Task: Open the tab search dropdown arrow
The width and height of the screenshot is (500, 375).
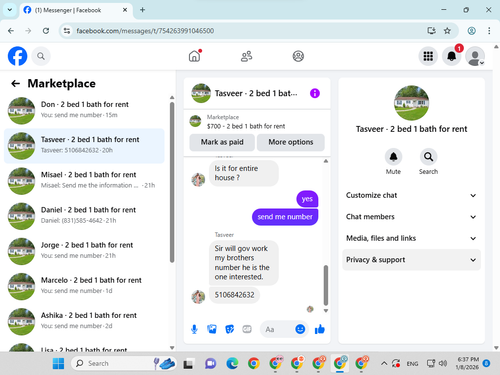Action: point(10,10)
